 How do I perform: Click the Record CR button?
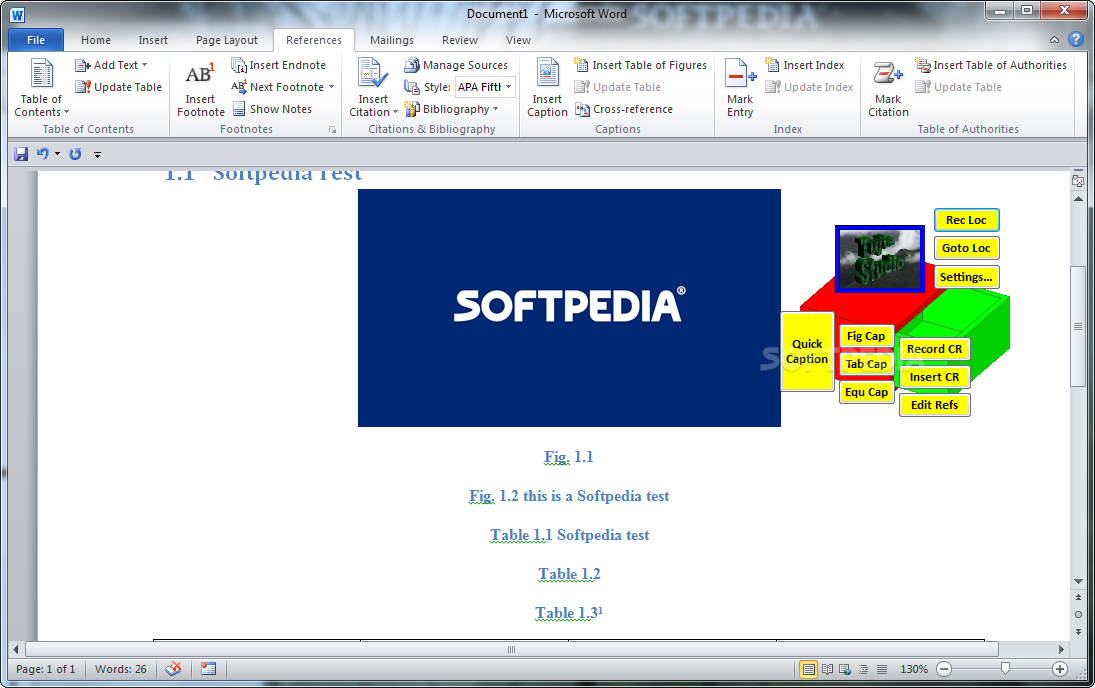[934, 349]
